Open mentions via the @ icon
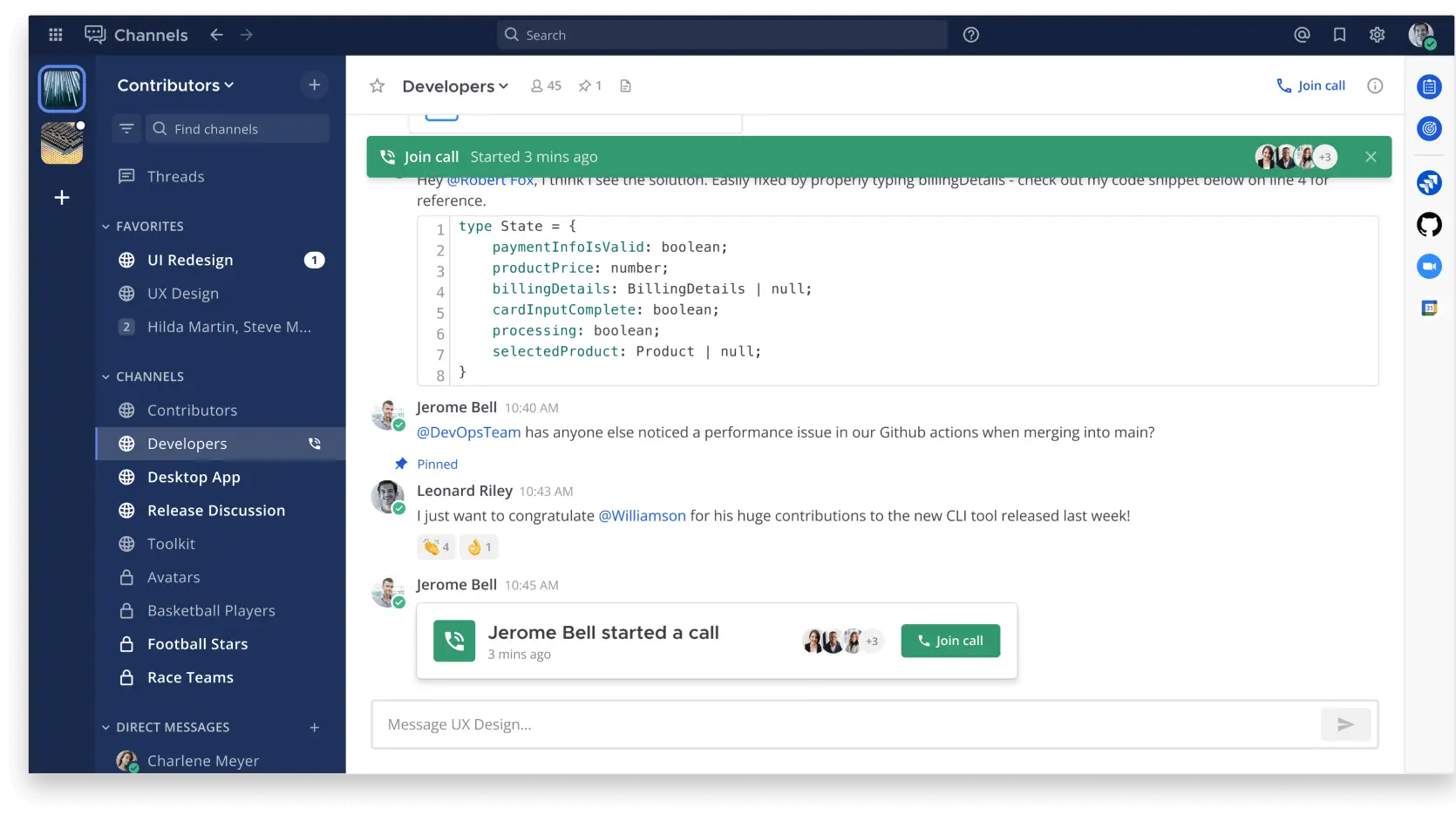 point(1300,34)
